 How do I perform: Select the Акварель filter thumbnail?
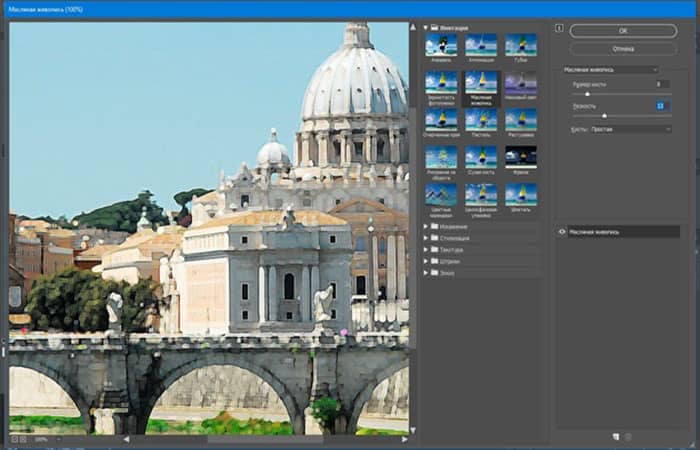tap(441, 45)
